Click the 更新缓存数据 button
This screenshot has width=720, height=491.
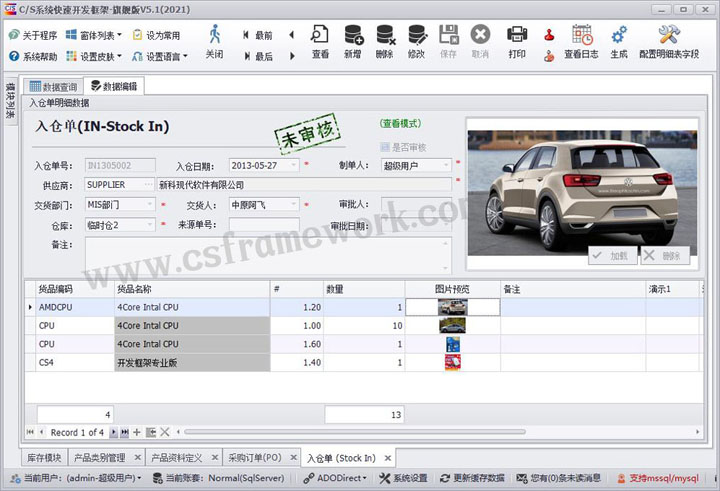468,478
